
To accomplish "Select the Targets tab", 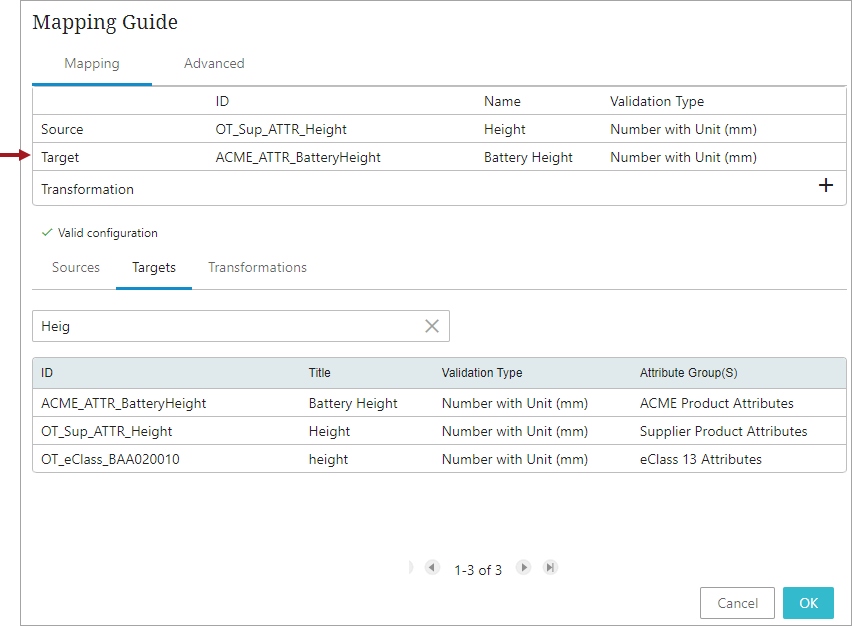I will [154, 267].
